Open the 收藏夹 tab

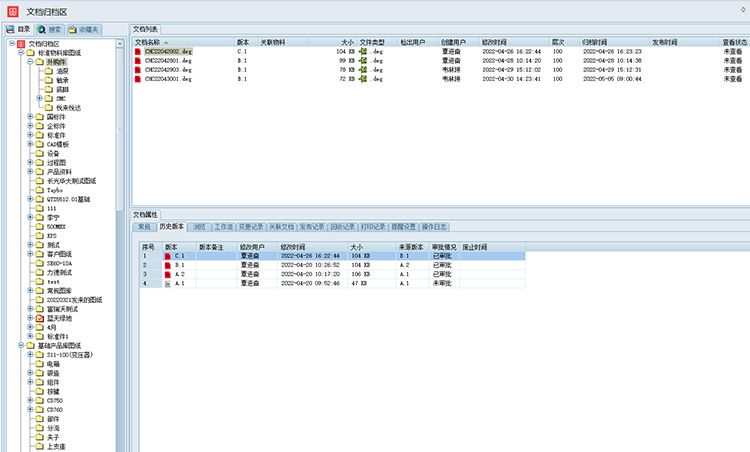click(x=84, y=30)
